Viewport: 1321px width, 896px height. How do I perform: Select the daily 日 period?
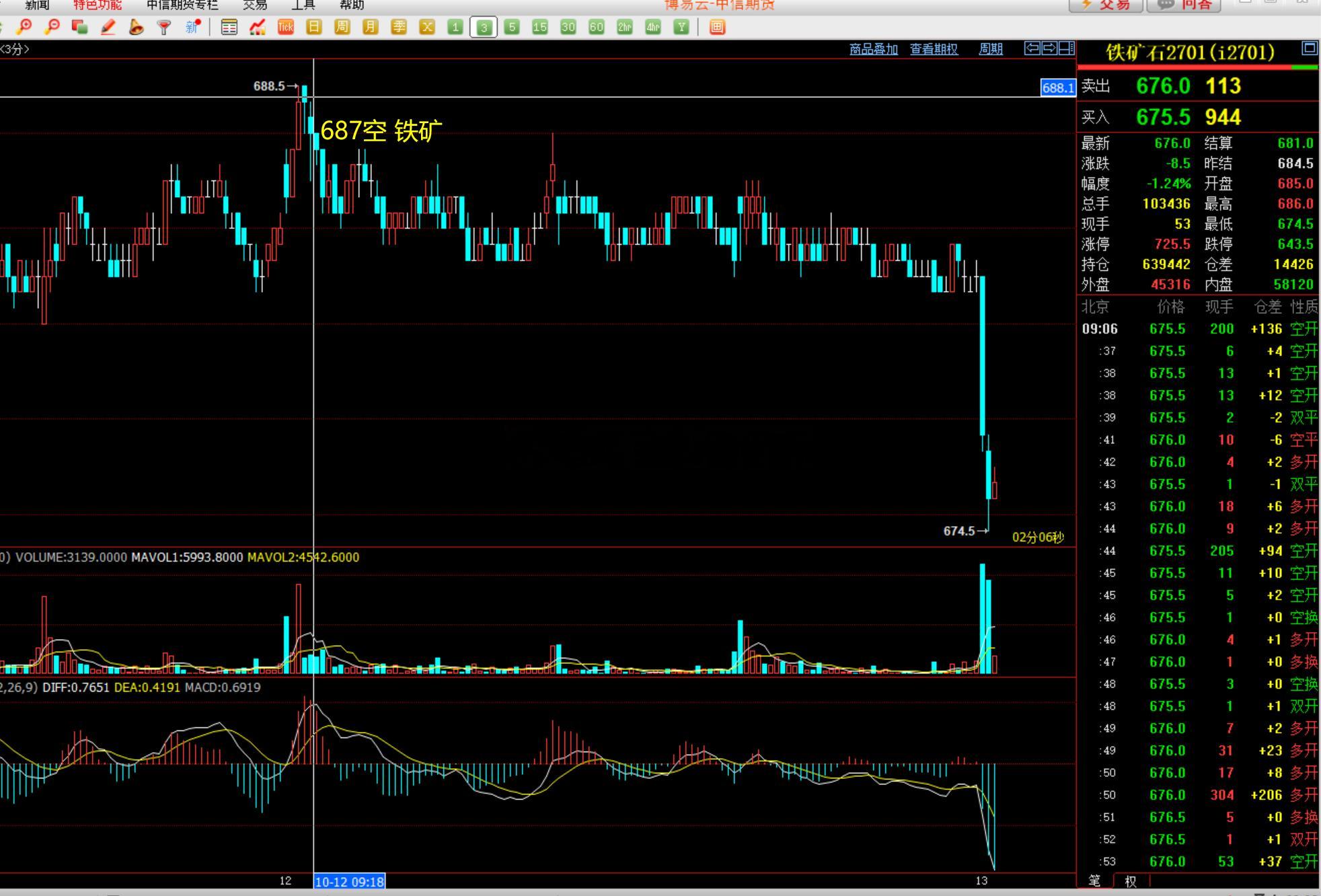point(314,27)
